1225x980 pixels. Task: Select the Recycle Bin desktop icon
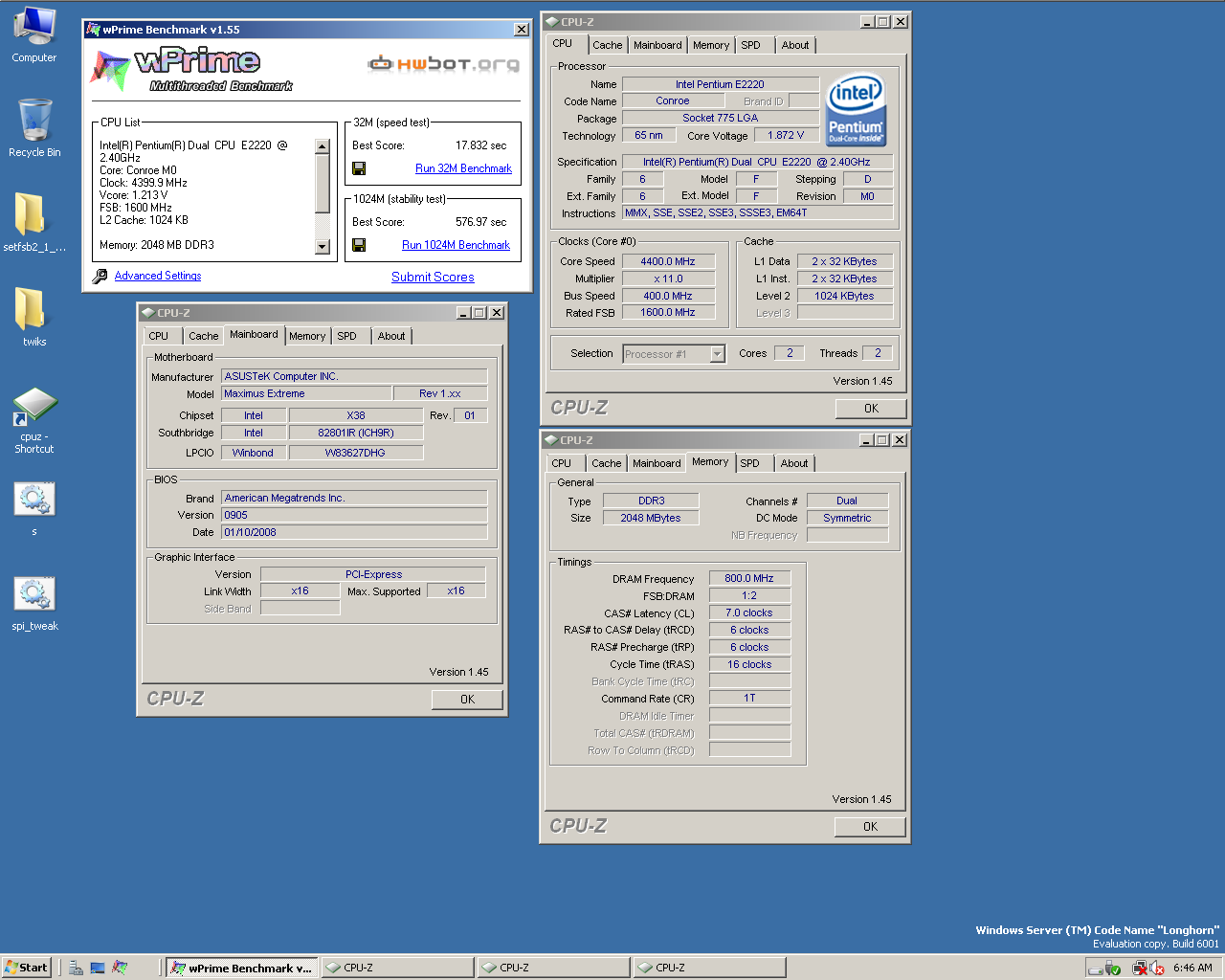click(34, 128)
